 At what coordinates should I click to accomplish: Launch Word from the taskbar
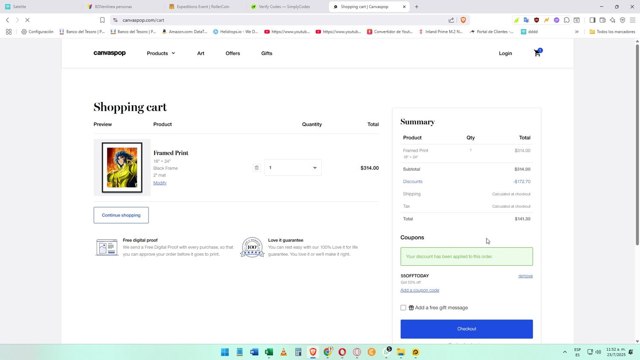(x=254, y=352)
